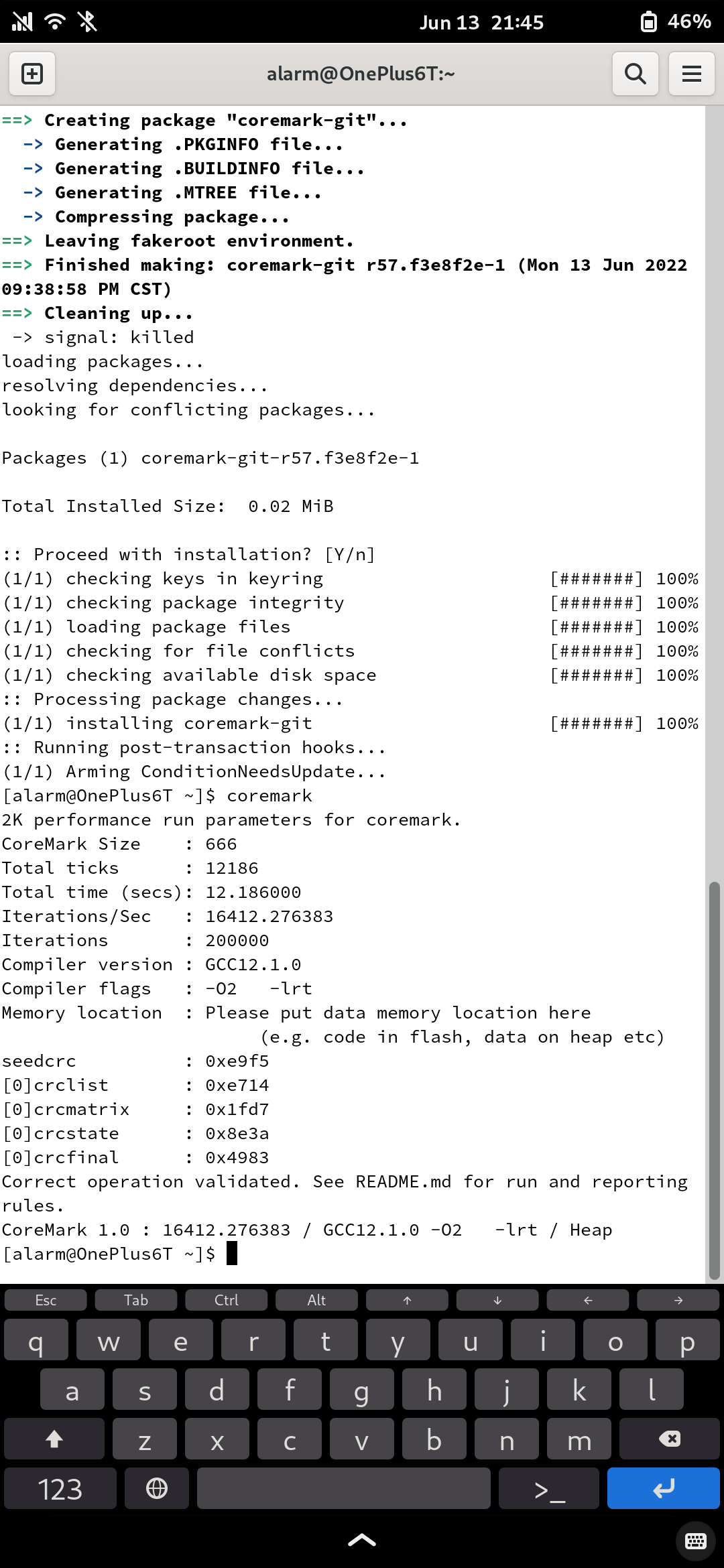This screenshot has height=1568, width=724.
Task: Tap the up arrow key
Action: point(407,1300)
